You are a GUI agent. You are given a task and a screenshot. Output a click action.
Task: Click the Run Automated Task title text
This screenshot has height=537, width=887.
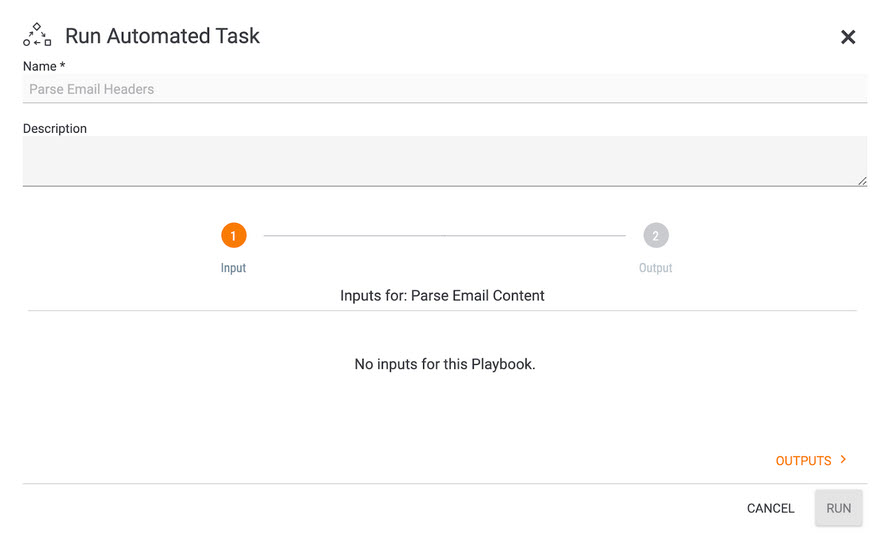click(x=162, y=36)
